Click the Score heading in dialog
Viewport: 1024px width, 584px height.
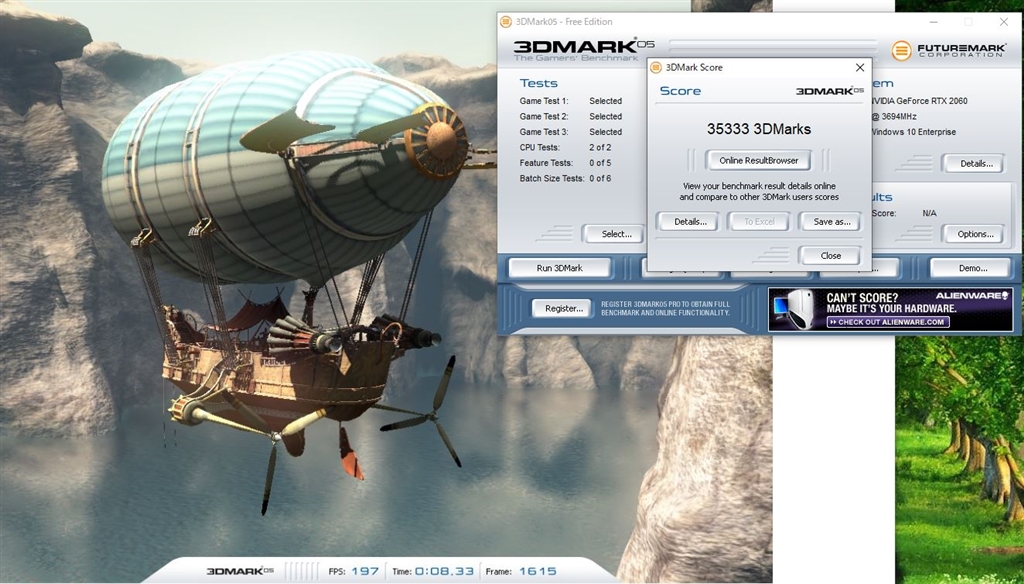[x=680, y=91]
